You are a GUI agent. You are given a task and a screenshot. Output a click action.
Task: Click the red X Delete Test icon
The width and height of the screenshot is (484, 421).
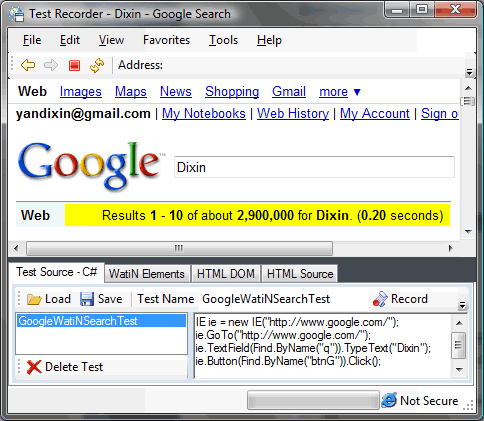(x=34, y=367)
